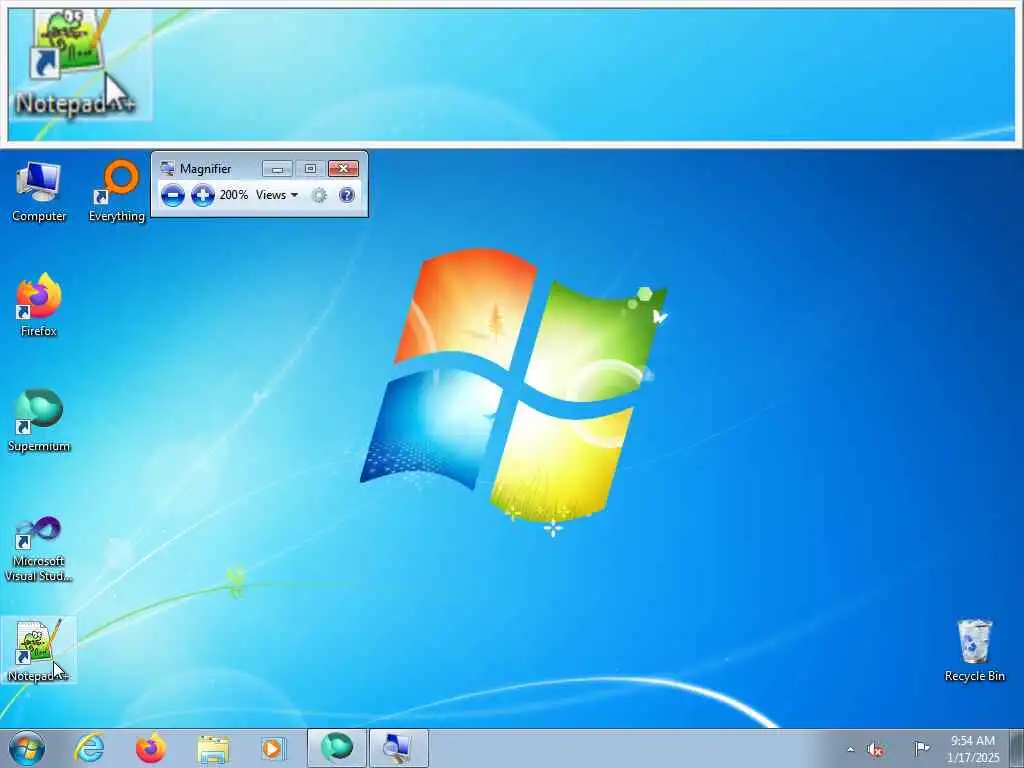The height and width of the screenshot is (768, 1024).
Task: Close the Magnifier window
Action: (344, 169)
